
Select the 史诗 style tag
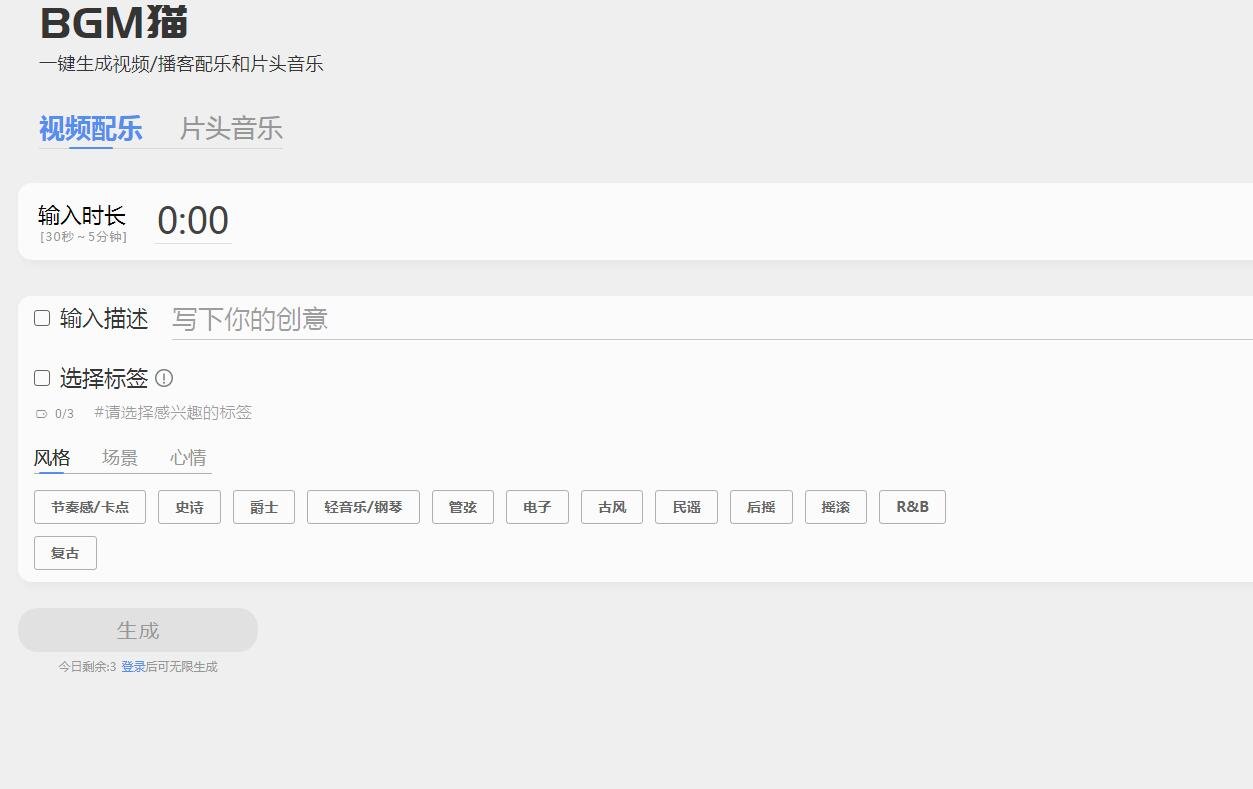[189, 507]
